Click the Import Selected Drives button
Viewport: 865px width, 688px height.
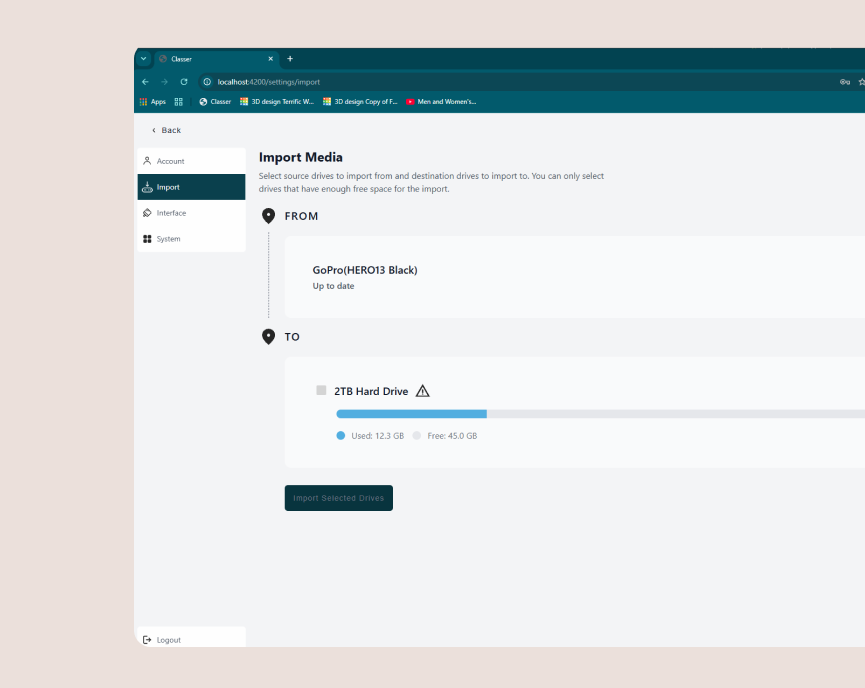[x=339, y=498]
